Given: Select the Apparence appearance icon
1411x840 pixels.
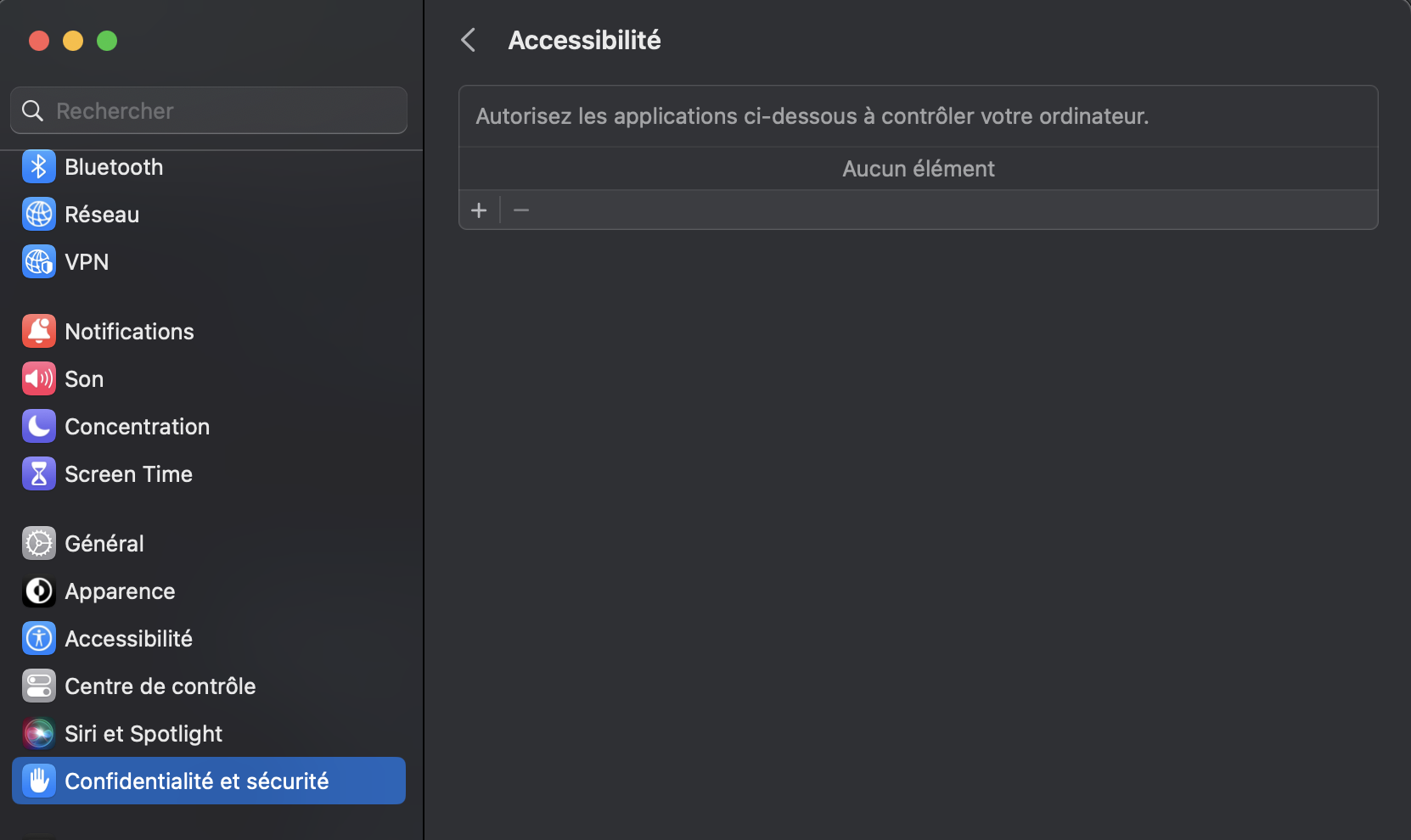Looking at the screenshot, I should coord(38,591).
